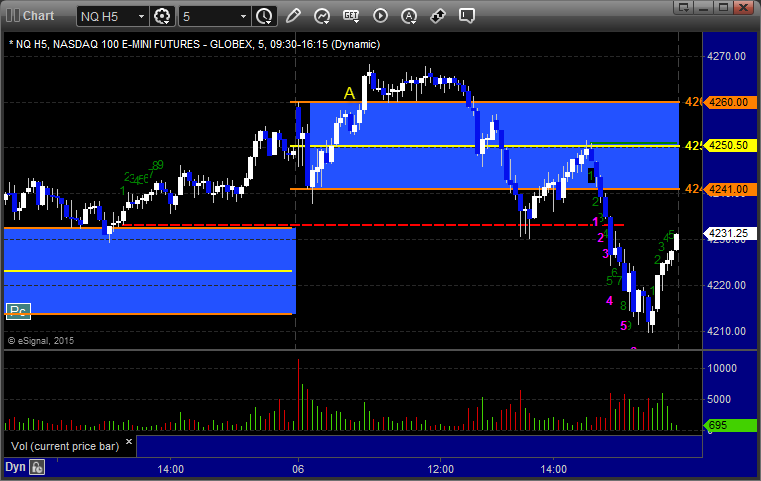
Task: Click the green 695 volume label
Action: (729, 426)
